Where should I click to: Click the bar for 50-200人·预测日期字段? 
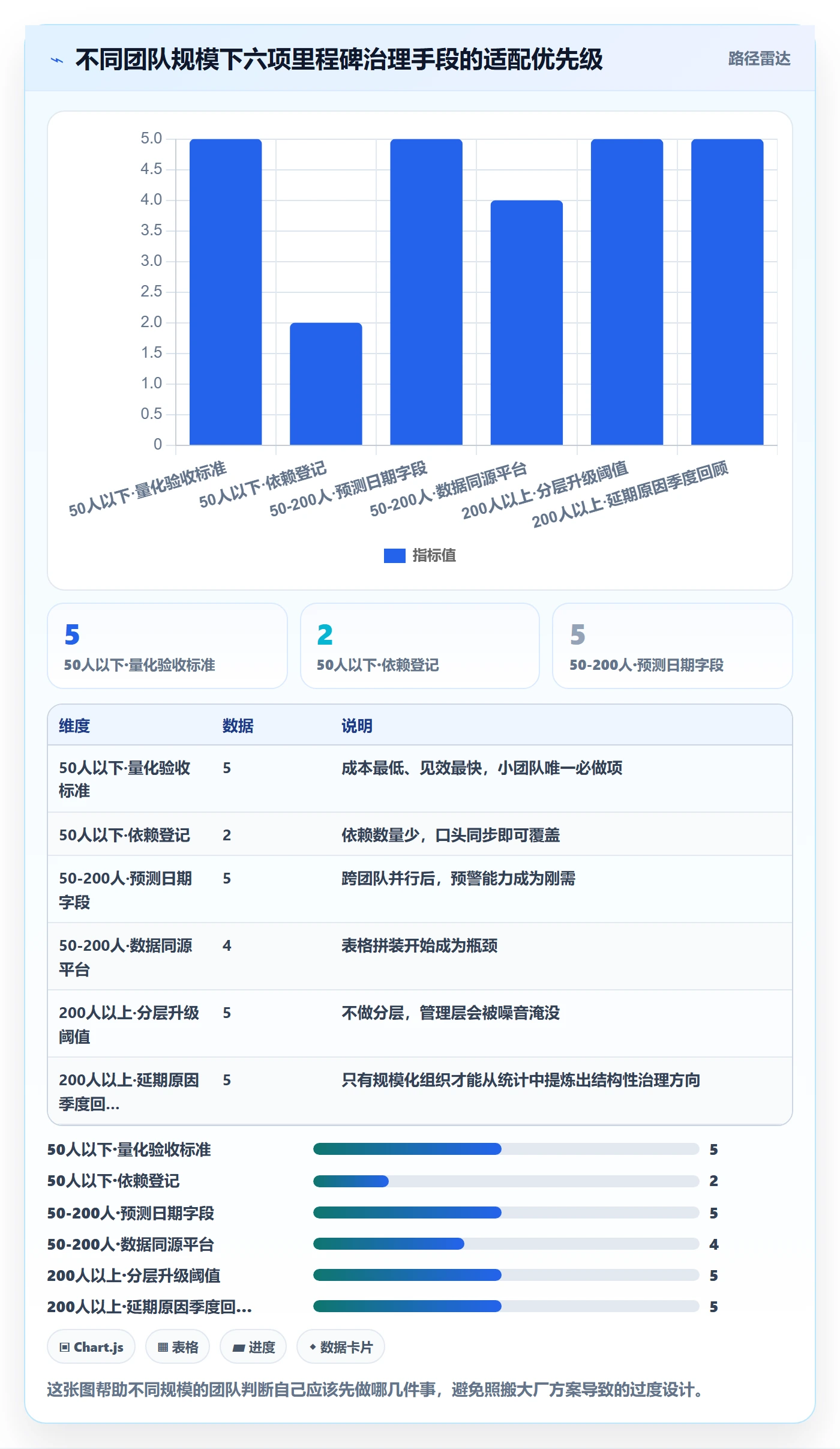(426, 292)
